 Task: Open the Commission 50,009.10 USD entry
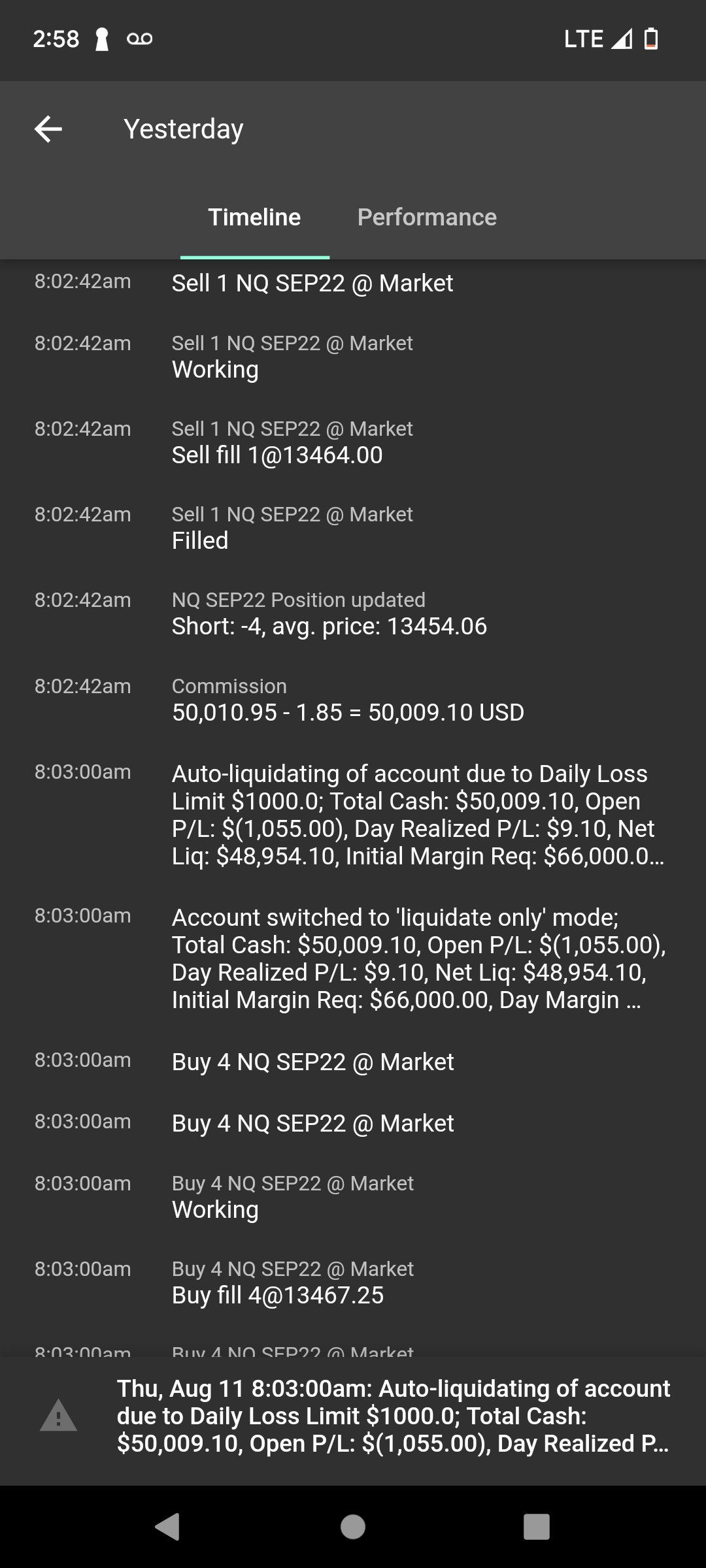pos(353,699)
